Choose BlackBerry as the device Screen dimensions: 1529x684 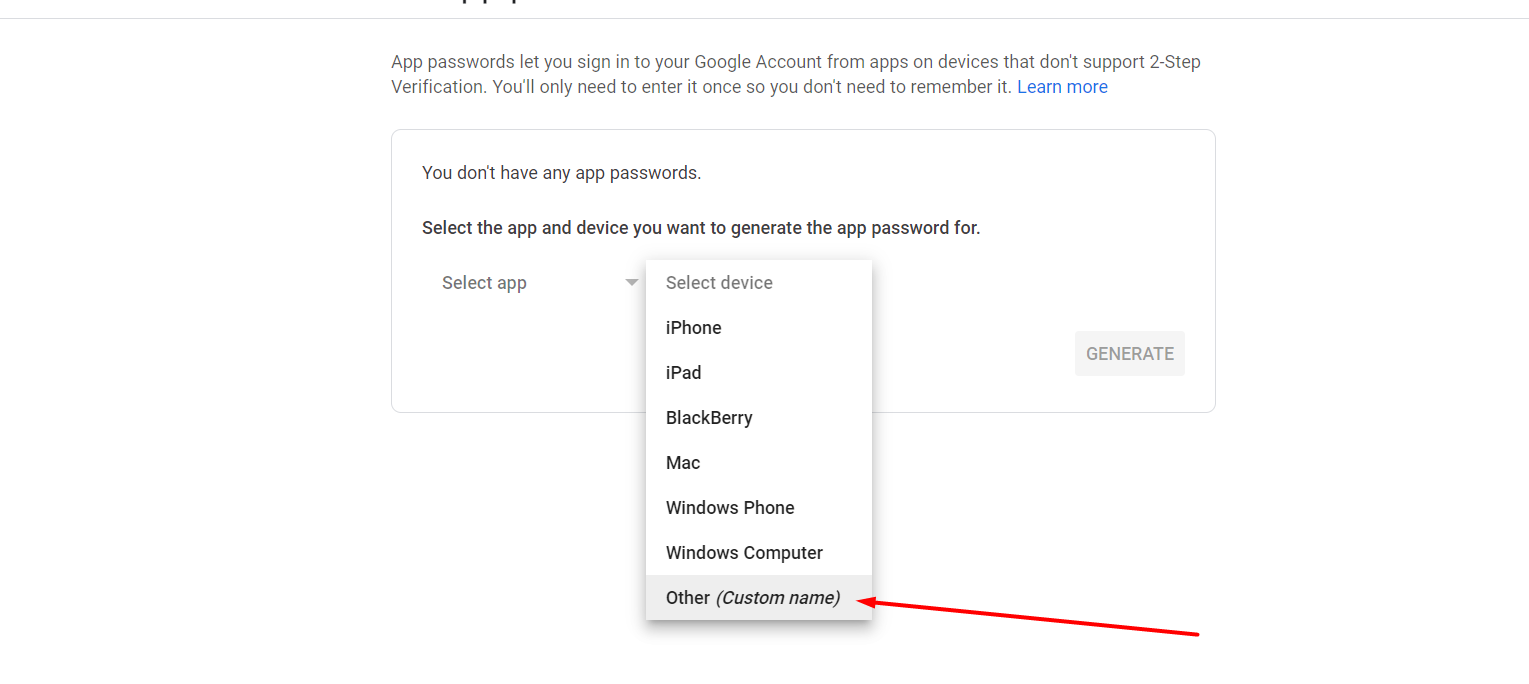(x=709, y=417)
